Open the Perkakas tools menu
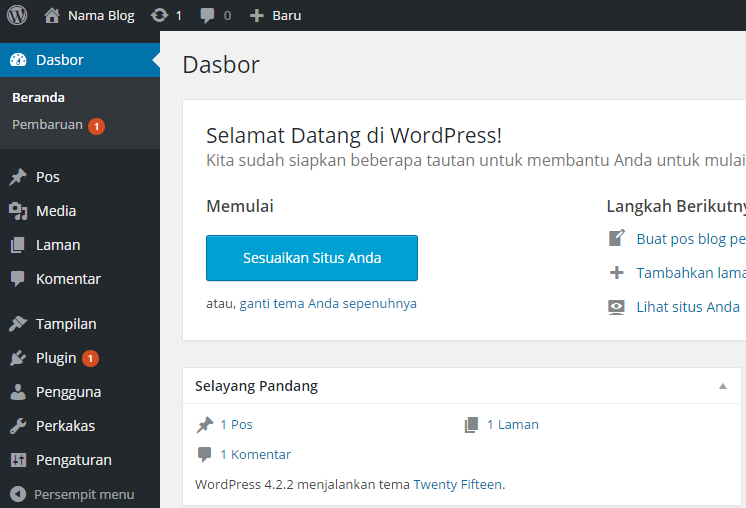Viewport: 746px width, 508px height. tap(66, 426)
